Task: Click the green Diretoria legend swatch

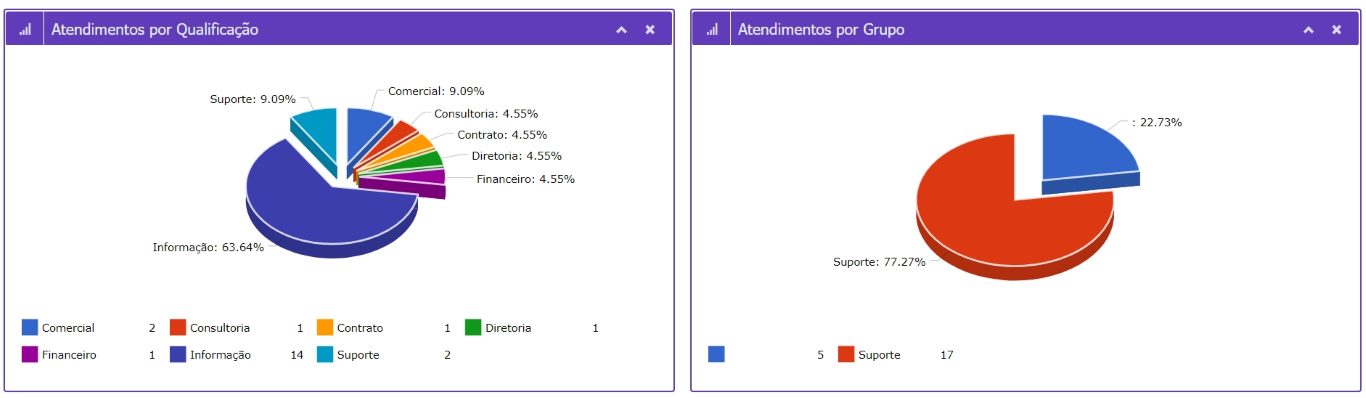Action: pyautogui.click(x=472, y=327)
